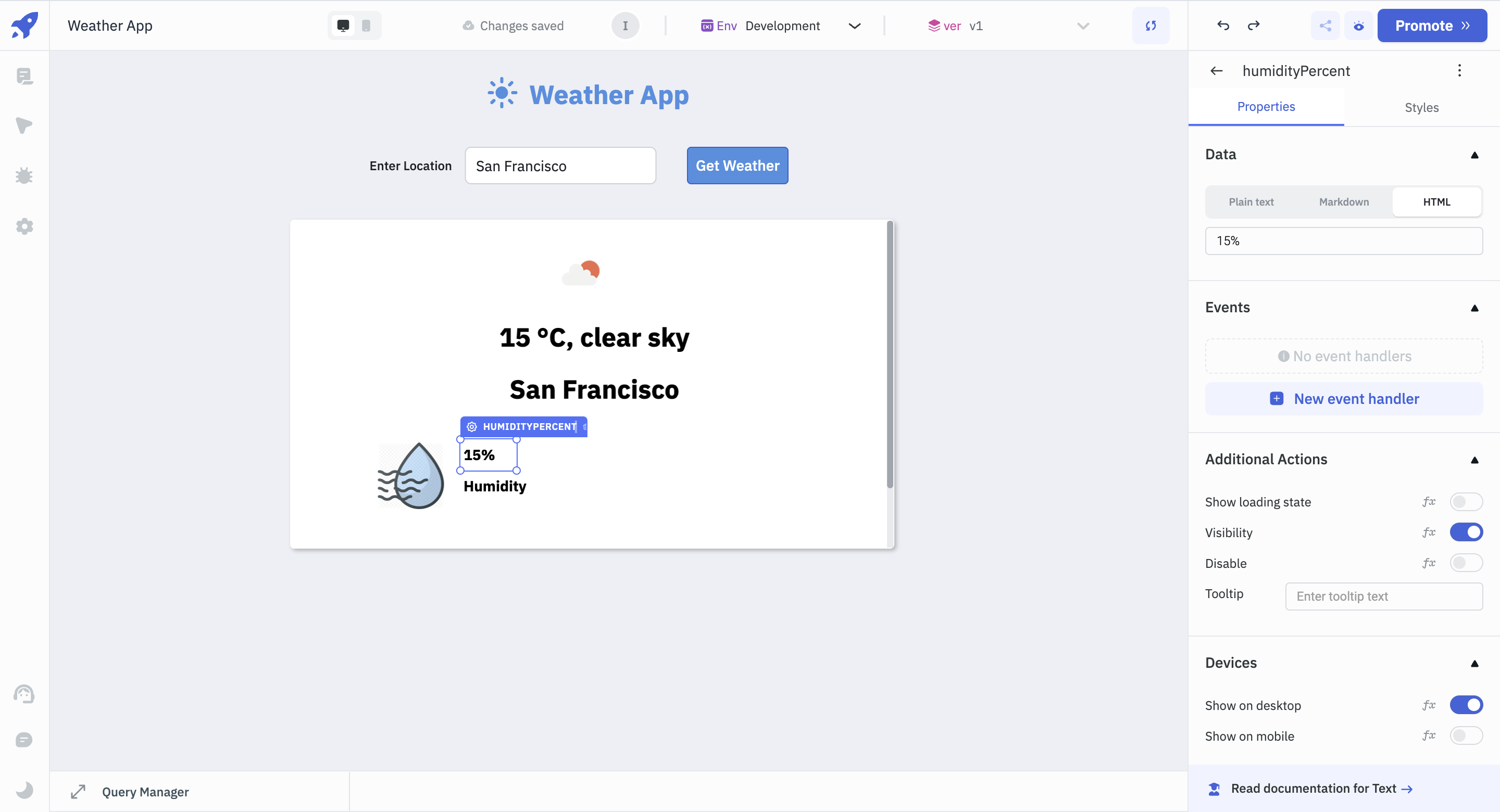Open the version v1 dropdown

(1082, 26)
